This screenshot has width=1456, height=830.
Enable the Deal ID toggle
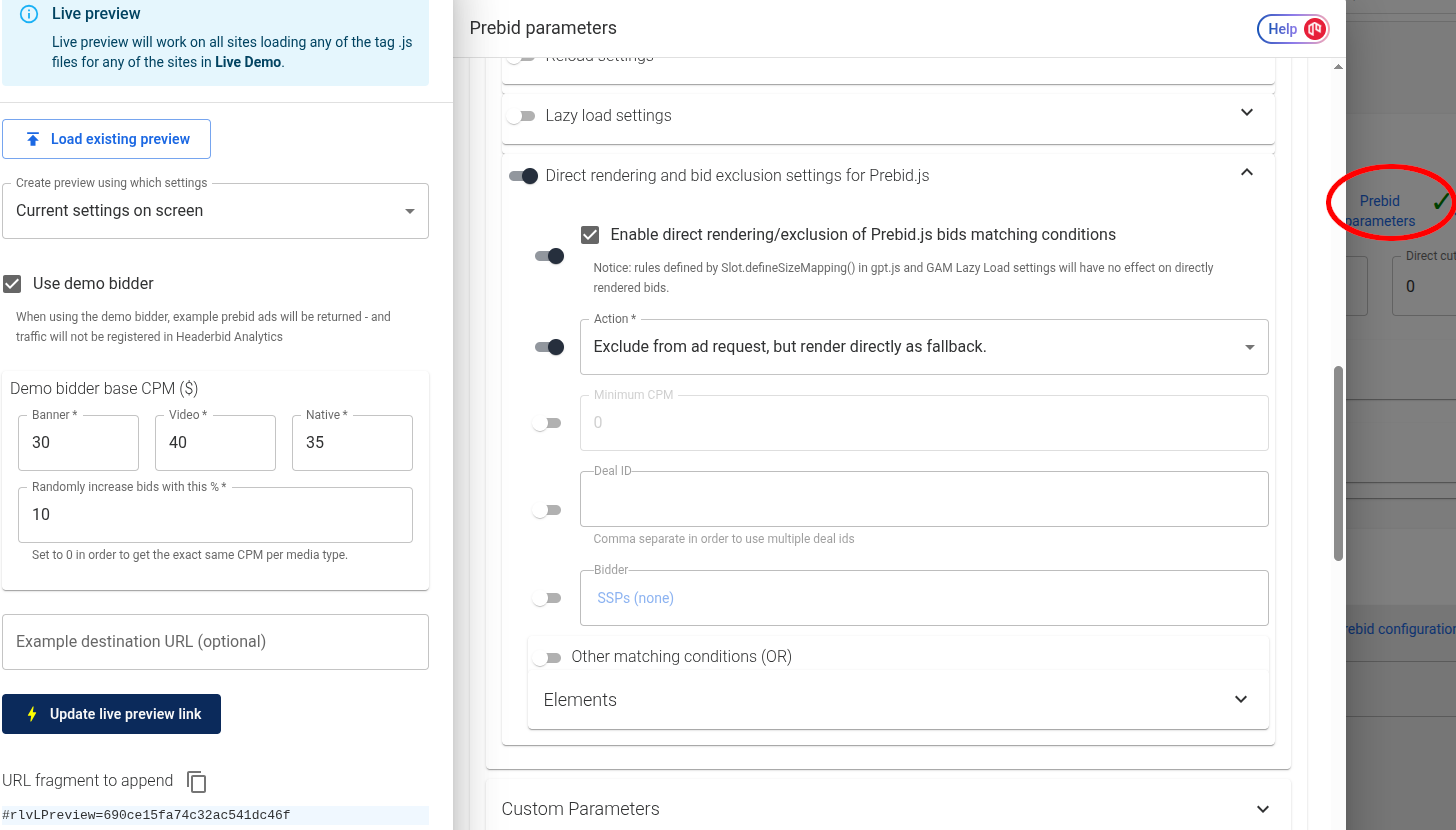(546, 510)
